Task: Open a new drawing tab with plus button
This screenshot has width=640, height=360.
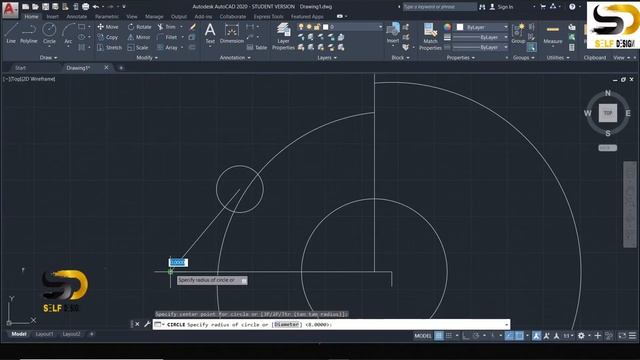Action: coord(121,68)
